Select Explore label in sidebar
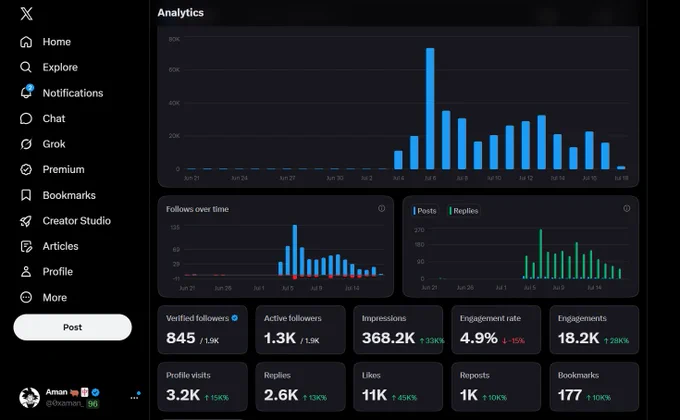 pos(60,67)
